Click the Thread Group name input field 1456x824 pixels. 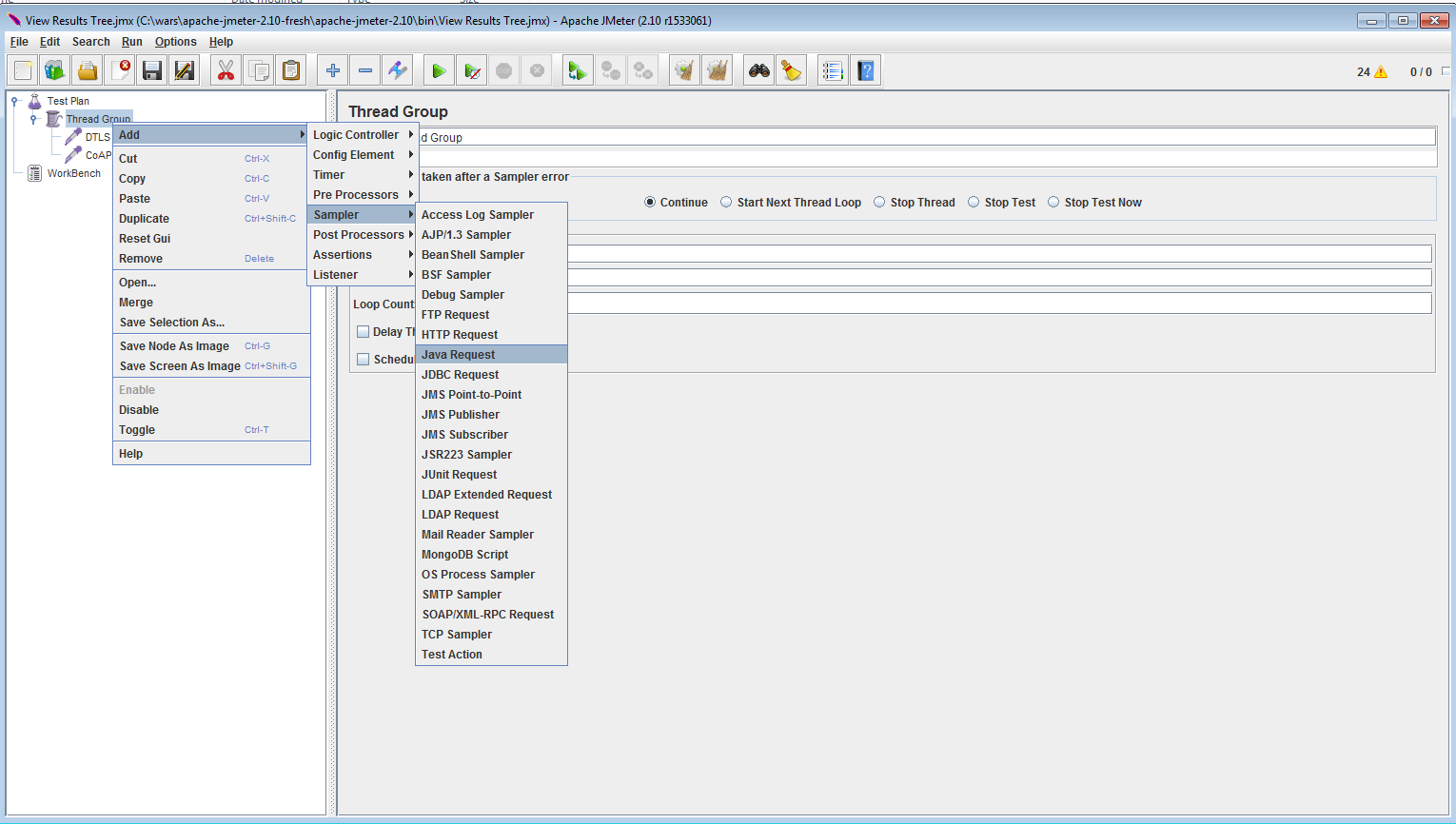[x=928, y=137]
